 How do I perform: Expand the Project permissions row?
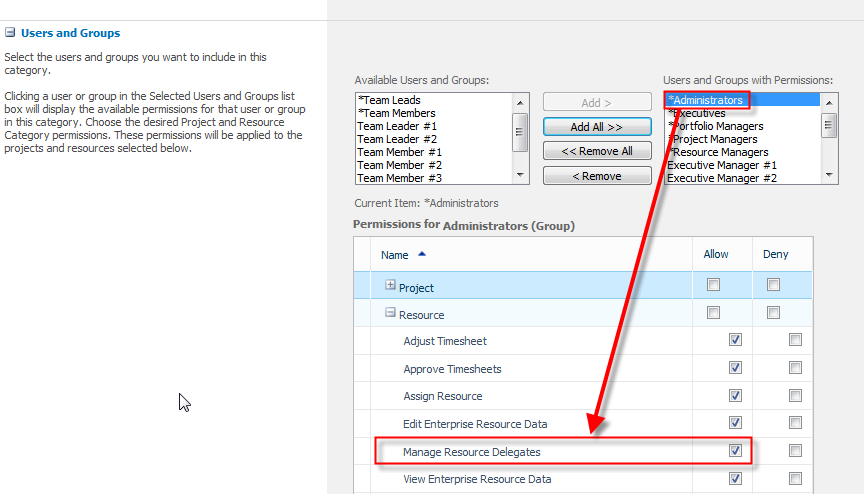[x=391, y=287]
